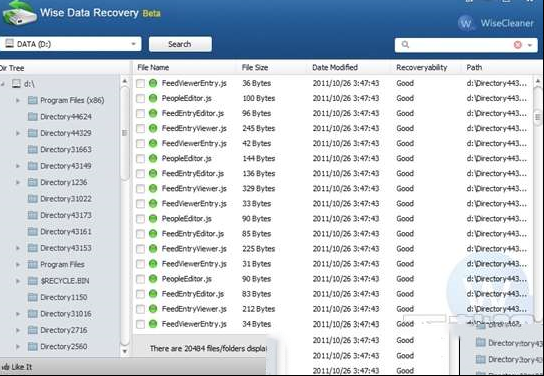This screenshot has width=544, height=376.
Task: Open the DATA (D:) drive dropdown
Action: 133,44
